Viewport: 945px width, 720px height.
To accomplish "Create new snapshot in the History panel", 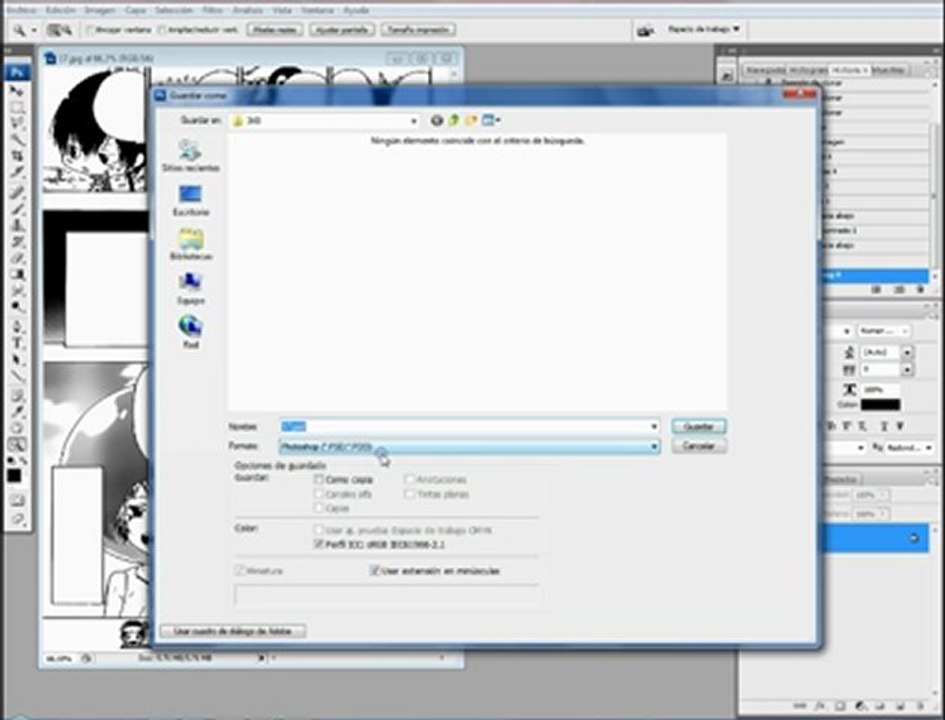I will coord(899,290).
